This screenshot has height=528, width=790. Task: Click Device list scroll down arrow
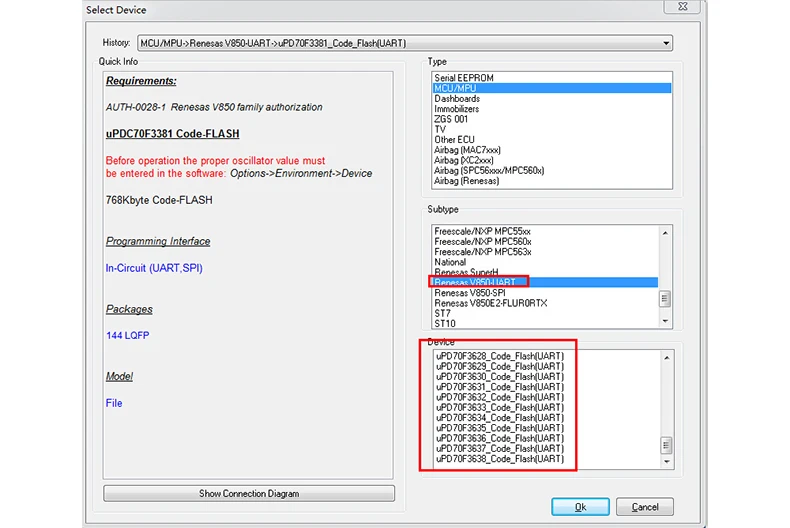pyautogui.click(x=666, y=461)
